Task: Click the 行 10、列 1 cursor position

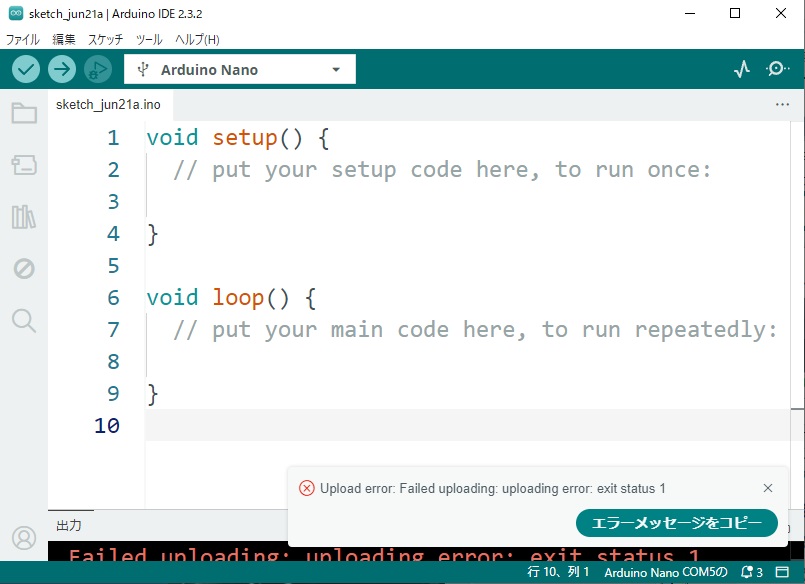Action: [558, 572]
